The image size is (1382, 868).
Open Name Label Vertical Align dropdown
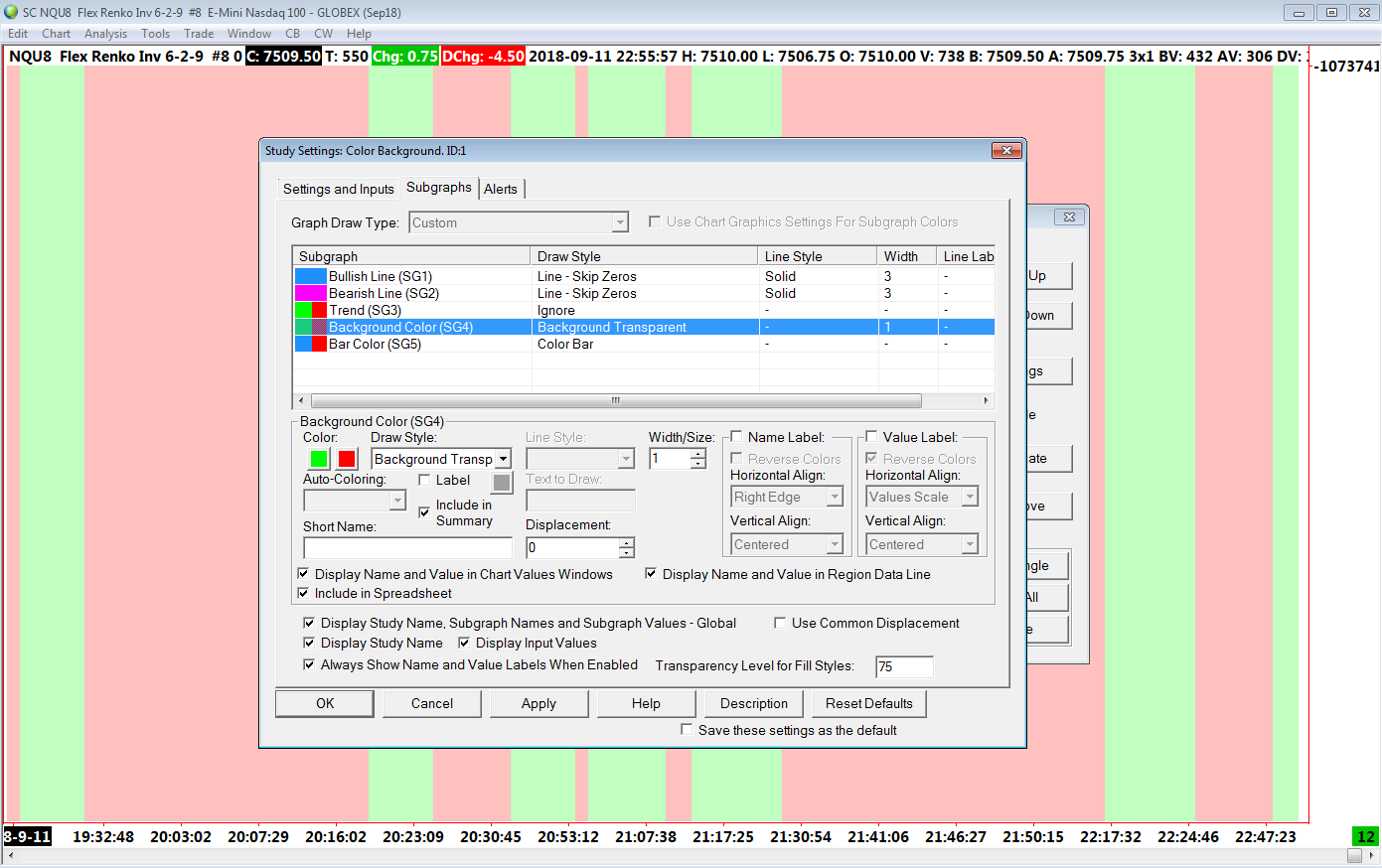pyautogui.click(x=835, y=544)
